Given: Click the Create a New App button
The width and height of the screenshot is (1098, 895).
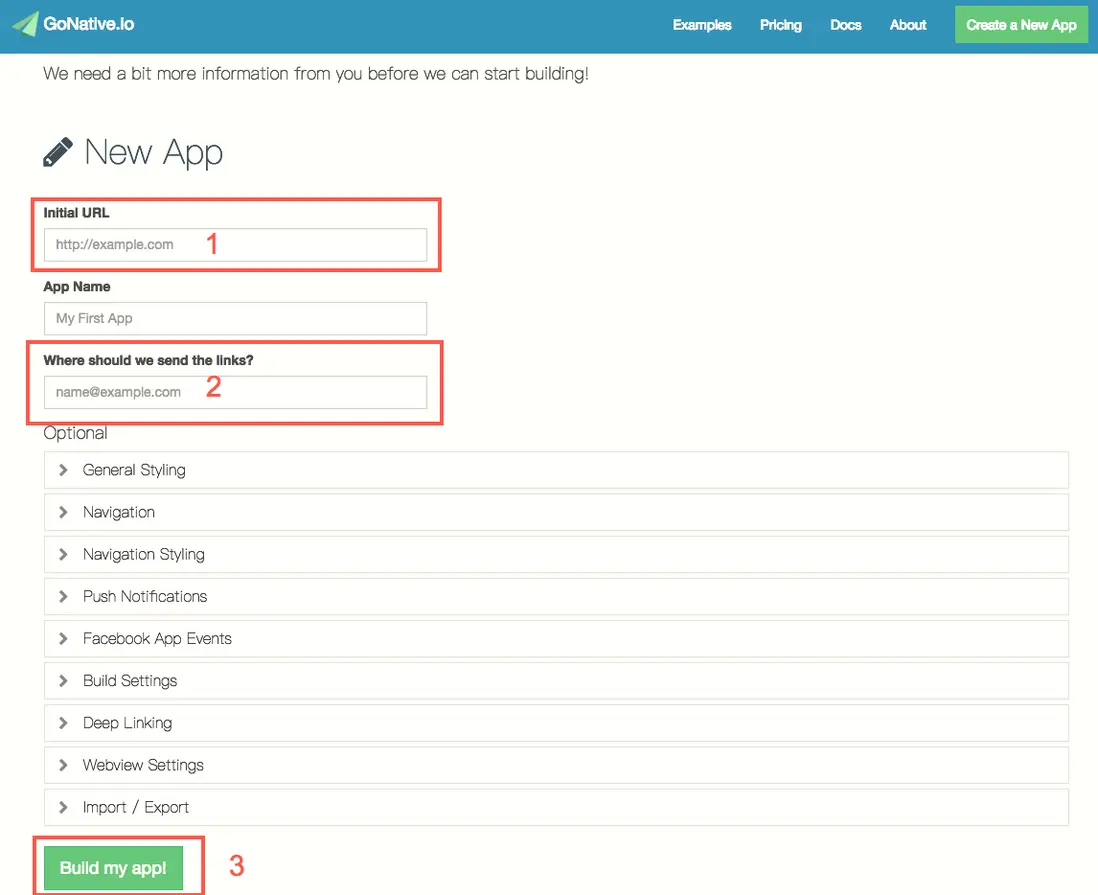Looking at the screenshot, I should click(1021, 25).
